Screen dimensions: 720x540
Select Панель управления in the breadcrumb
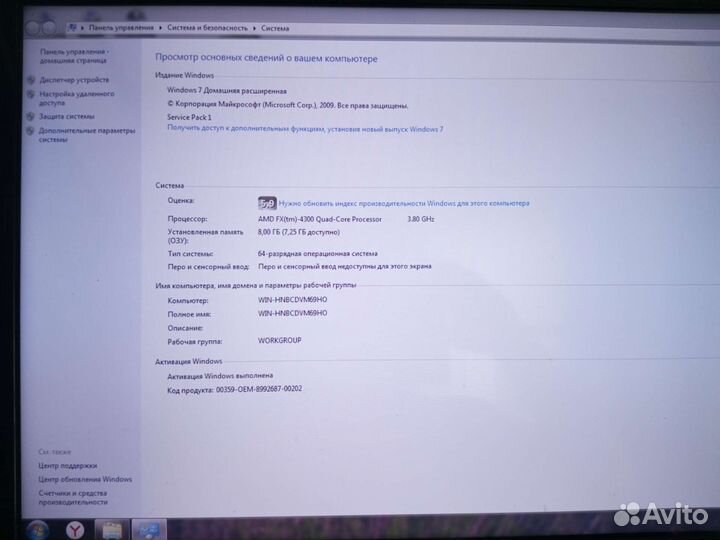121,28
